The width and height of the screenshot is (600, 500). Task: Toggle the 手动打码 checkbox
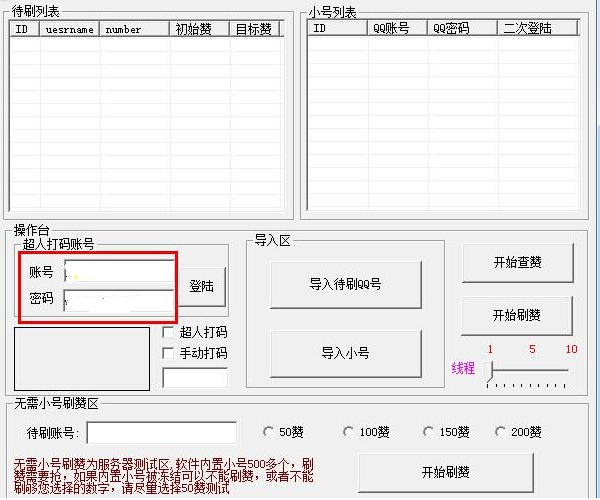[169, 353]
